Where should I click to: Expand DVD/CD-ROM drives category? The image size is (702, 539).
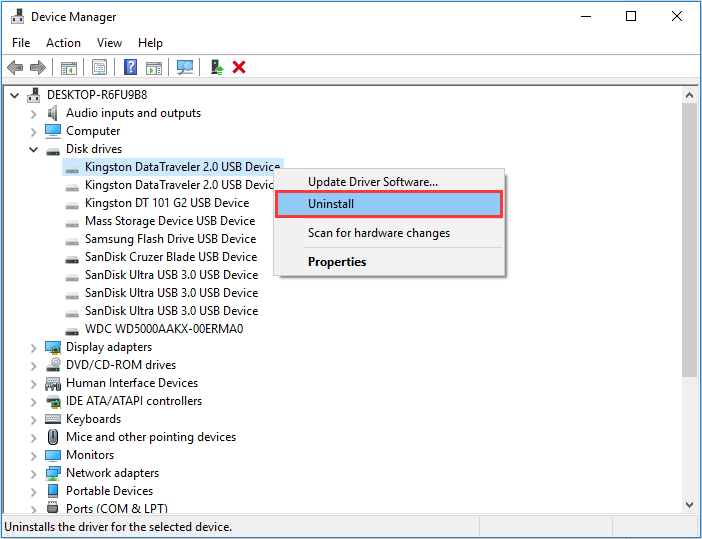tap(34, 366)
